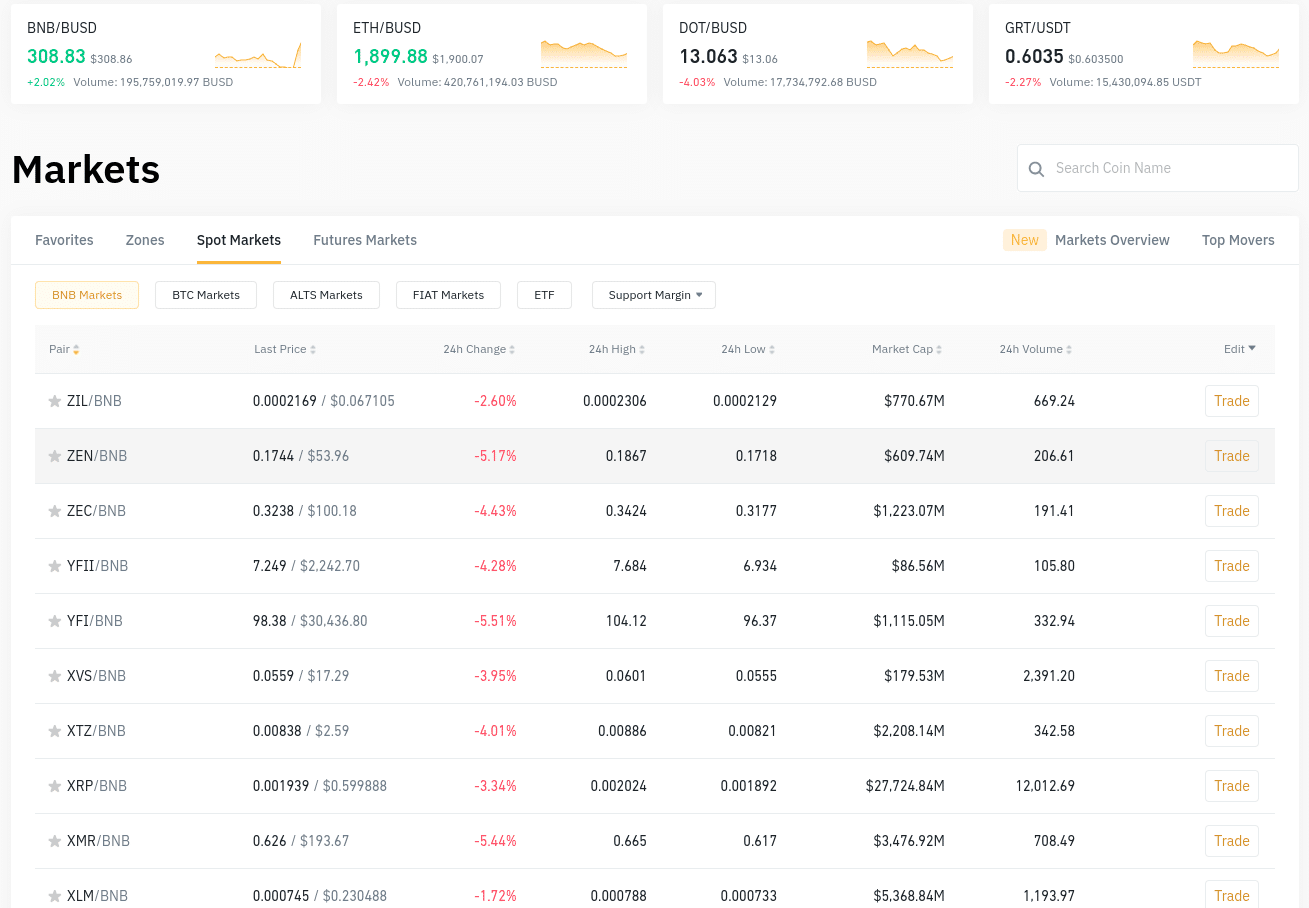Image resolution: width=1309 pixels, height=908 pixels.
Task: Trade the XRP/BNB pair
Action: pos(1232,786)
